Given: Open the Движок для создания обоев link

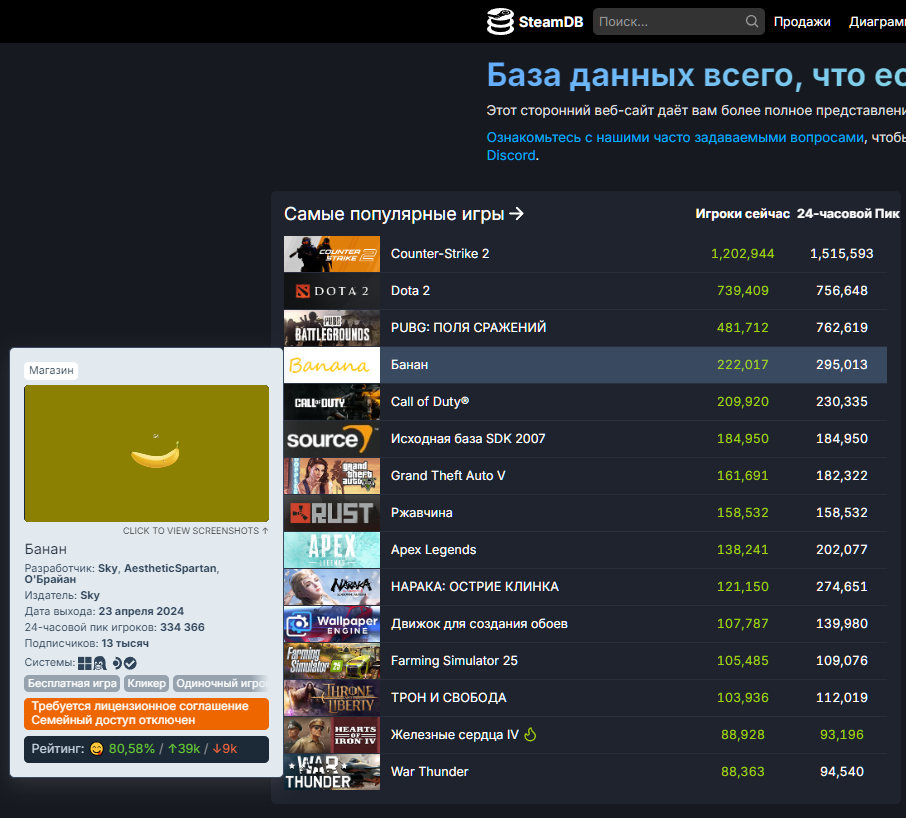Looking at the screenshot, I should (x=479, y=623).
